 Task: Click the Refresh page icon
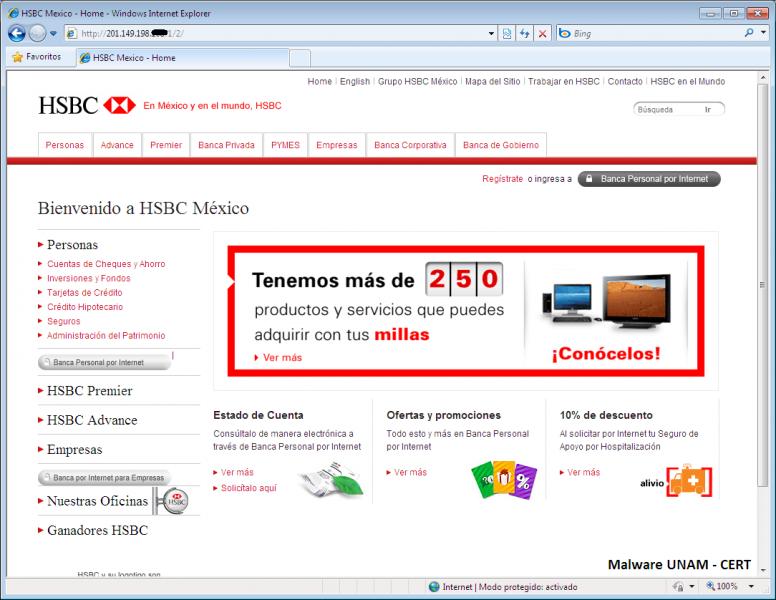tap(525, 34)
